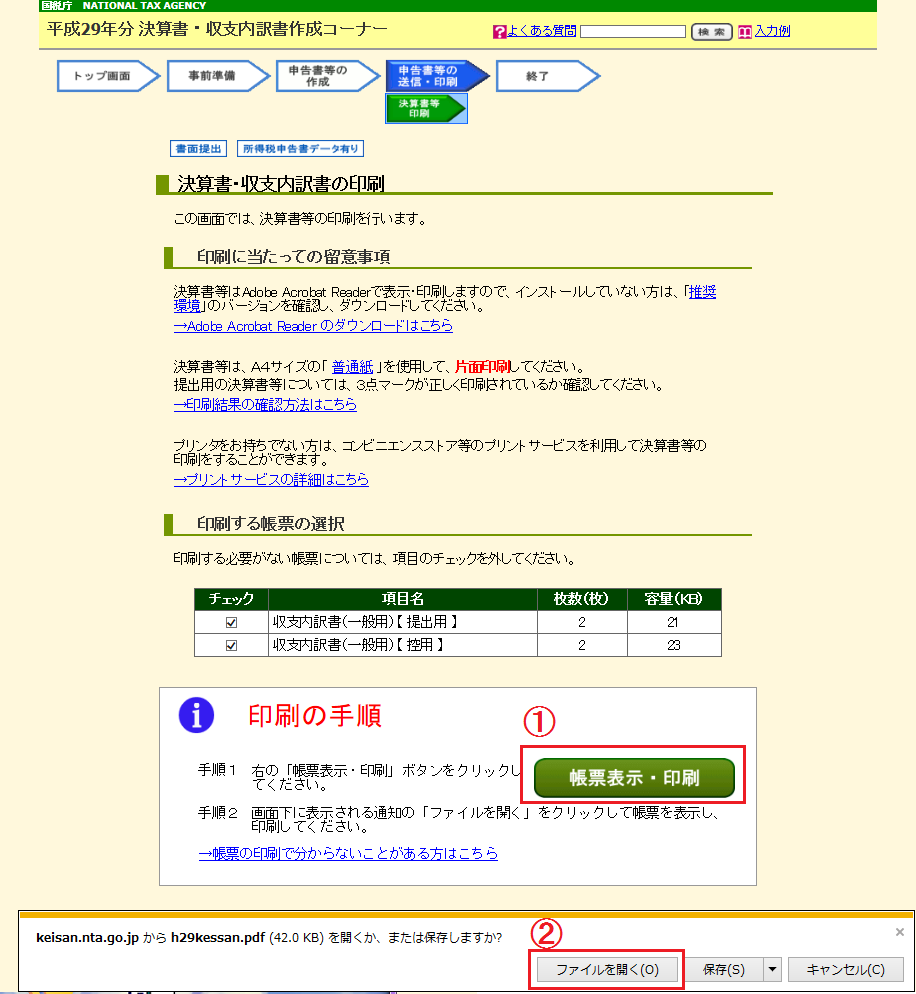Select the 事前準備 step arrow
Screen dimensions: 916x994
213,75
